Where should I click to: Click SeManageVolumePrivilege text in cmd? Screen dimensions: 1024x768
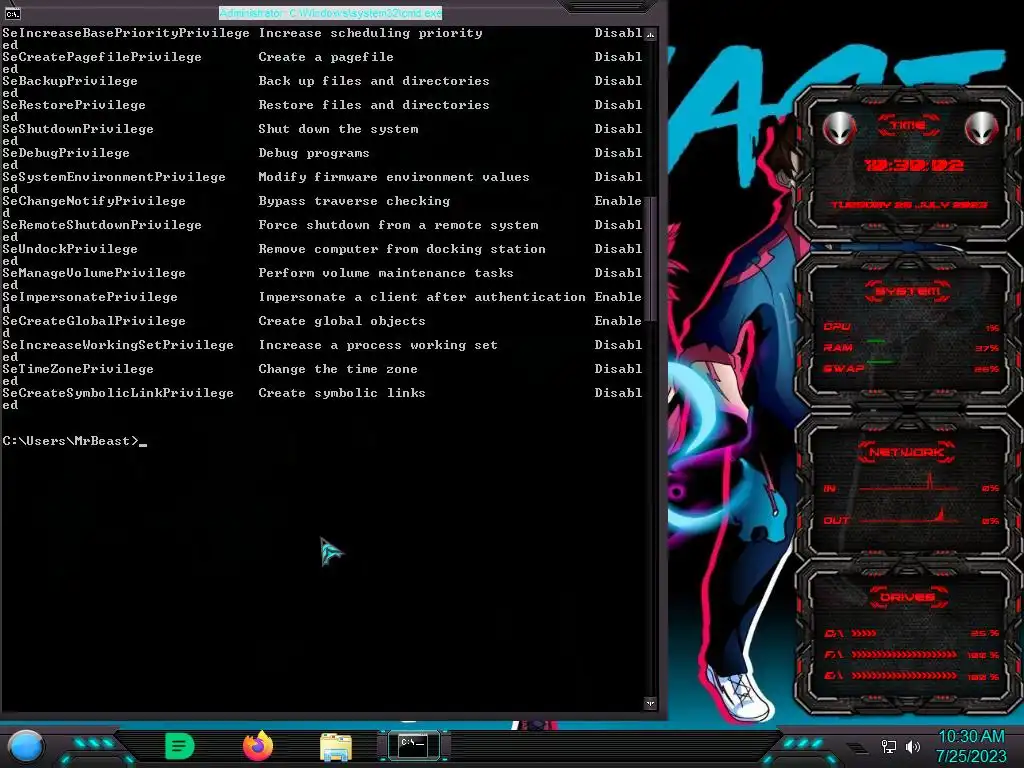94,273
